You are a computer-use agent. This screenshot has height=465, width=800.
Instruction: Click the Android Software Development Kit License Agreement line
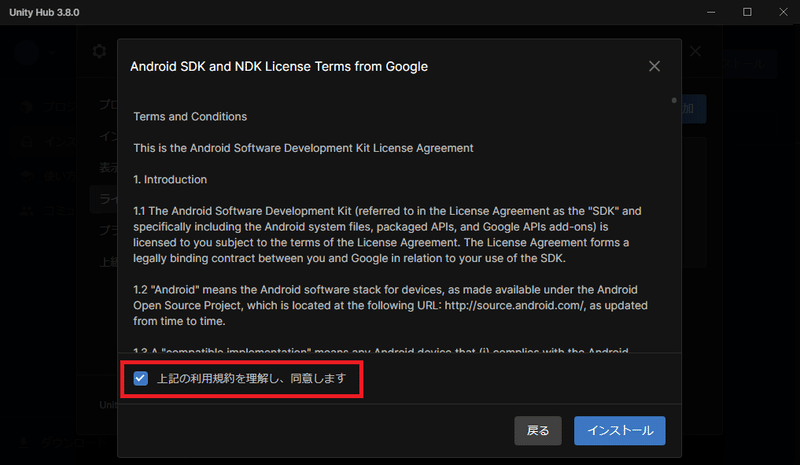coord(303,148)
